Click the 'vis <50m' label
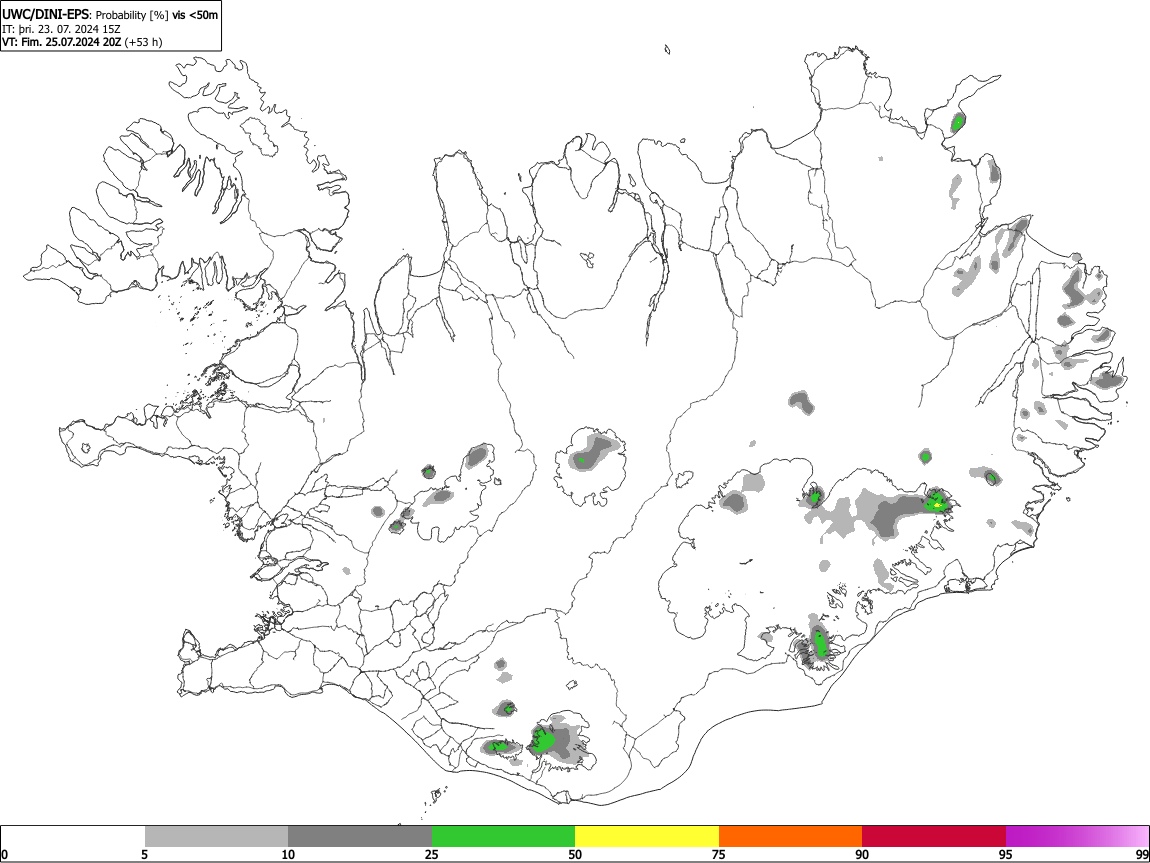The height and width of the screenshot is (863, 1150). (194, 15)
